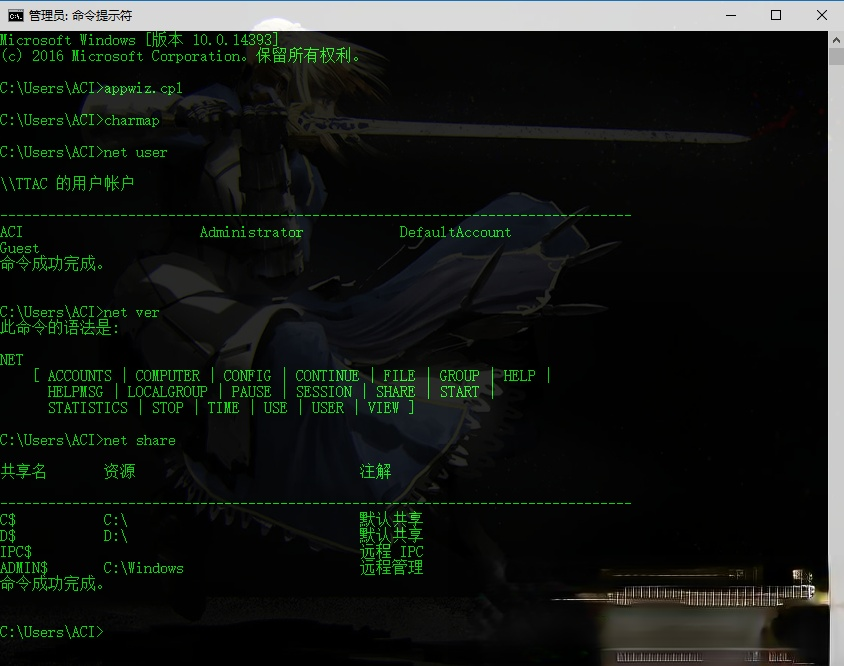Click the 'CONTINUE' syntax keyword

327,376
